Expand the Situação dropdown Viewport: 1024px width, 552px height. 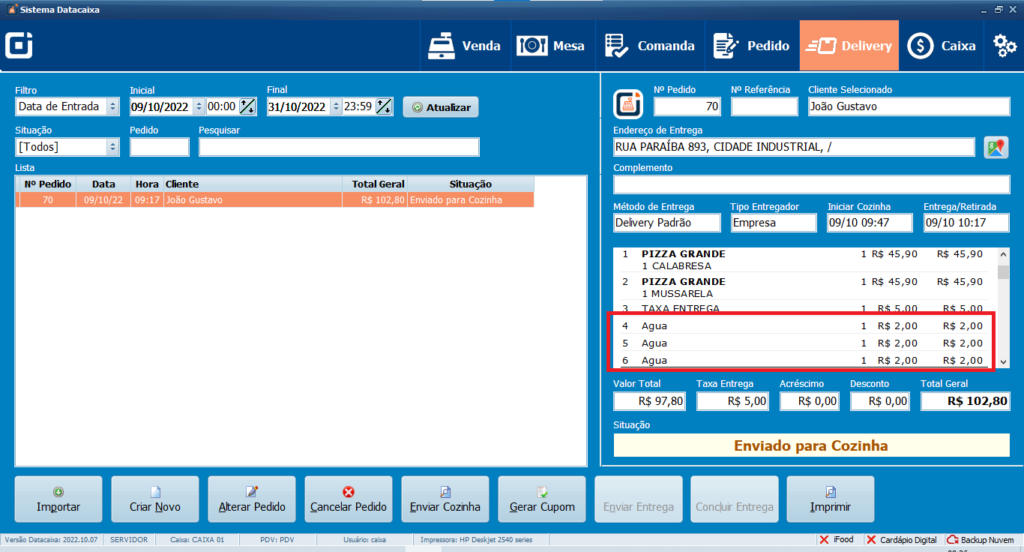(x=112, y=147)
